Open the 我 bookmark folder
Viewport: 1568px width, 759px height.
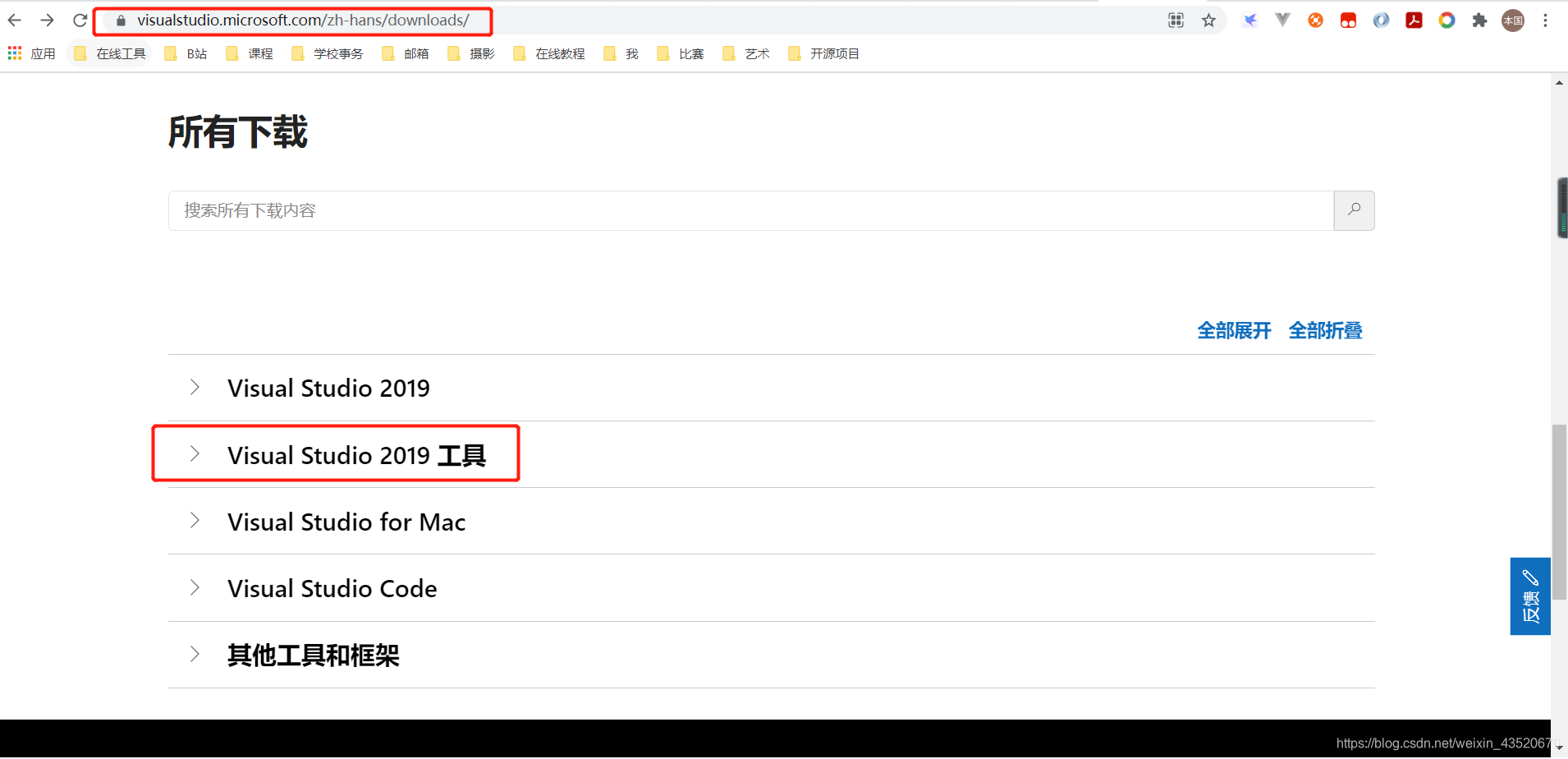coord(621,53)
